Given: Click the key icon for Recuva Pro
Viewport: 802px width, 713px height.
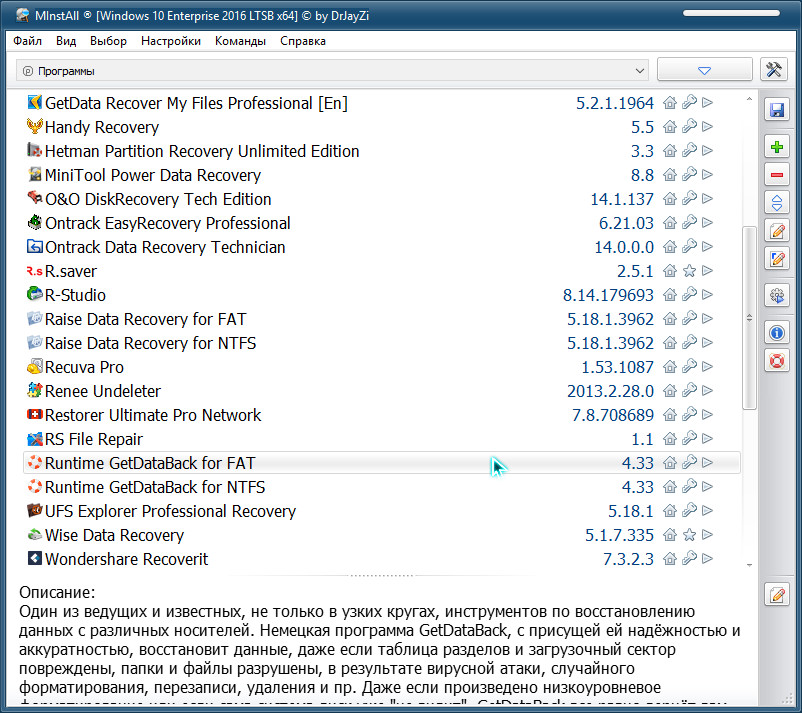Looking at the screenshot, I should (x=688, y=367).
